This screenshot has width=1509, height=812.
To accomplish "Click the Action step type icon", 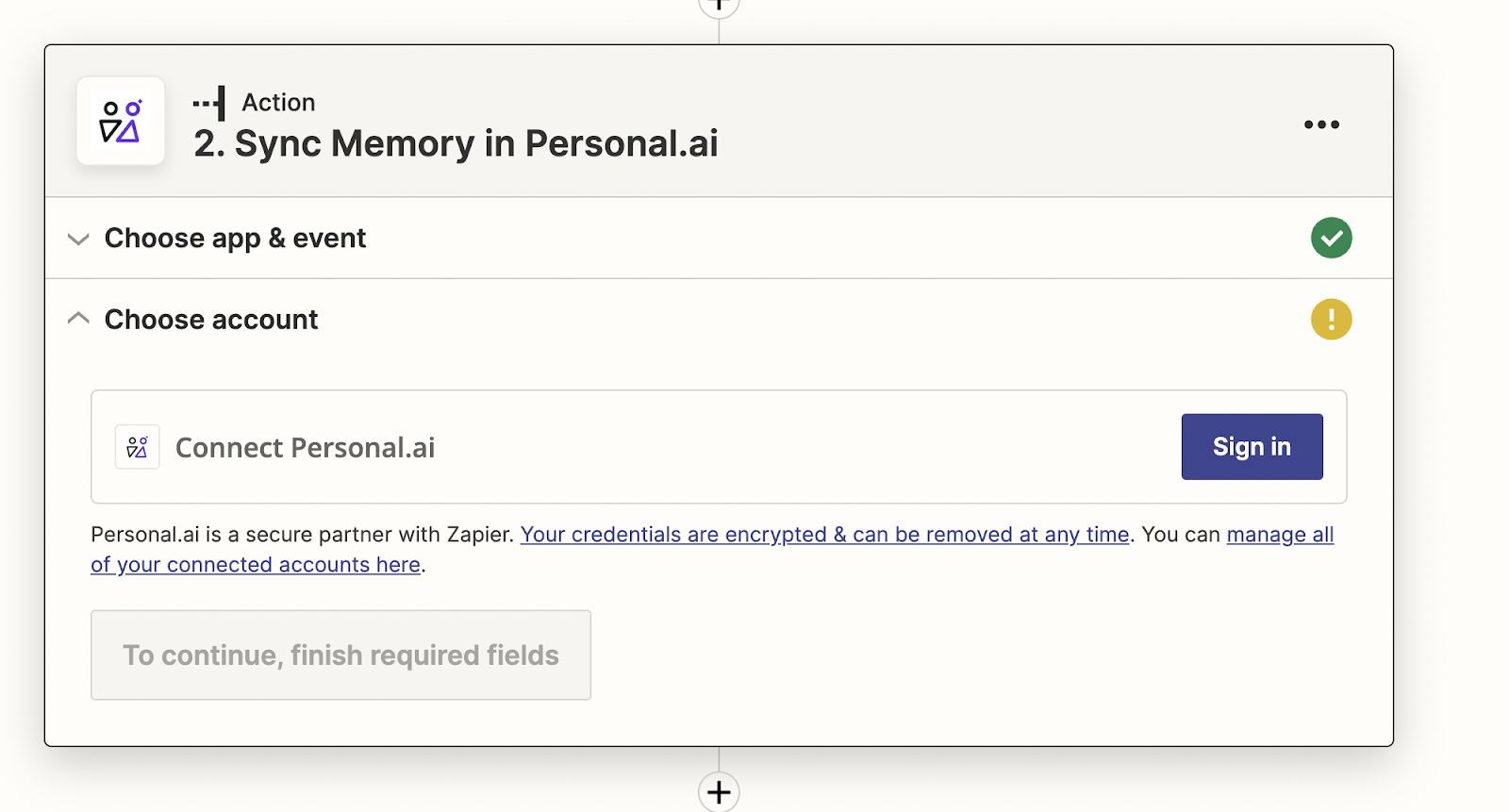I will [x=209, y=103].
